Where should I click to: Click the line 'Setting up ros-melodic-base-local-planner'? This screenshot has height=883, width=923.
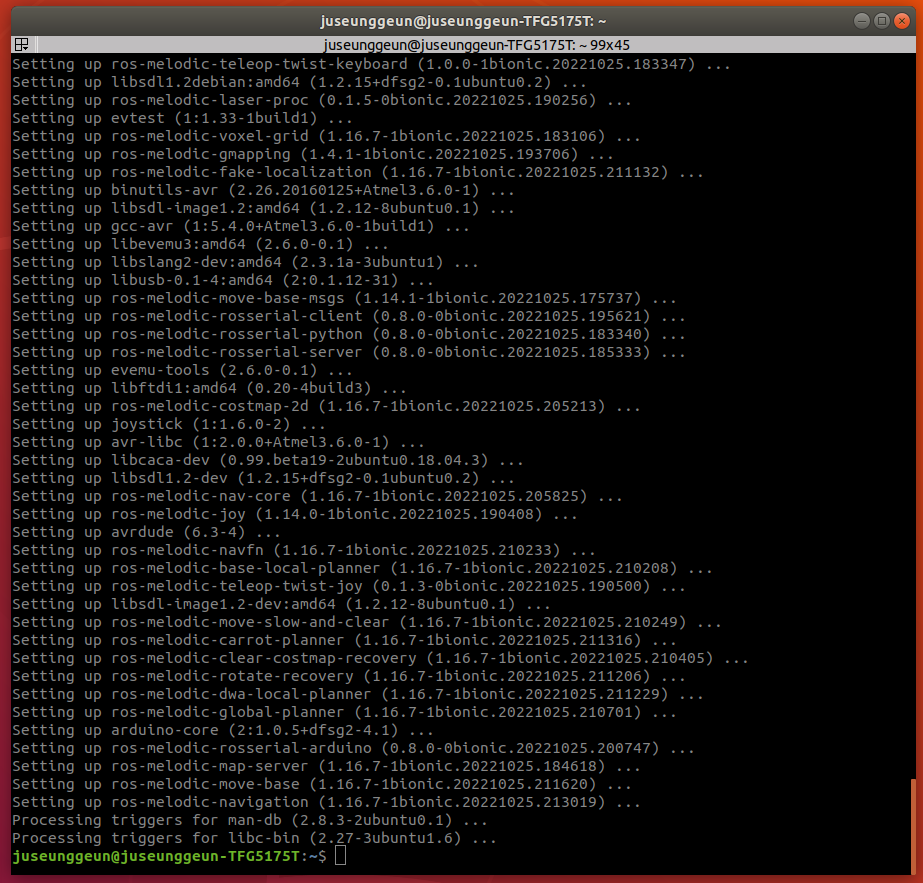coord(362,569)
